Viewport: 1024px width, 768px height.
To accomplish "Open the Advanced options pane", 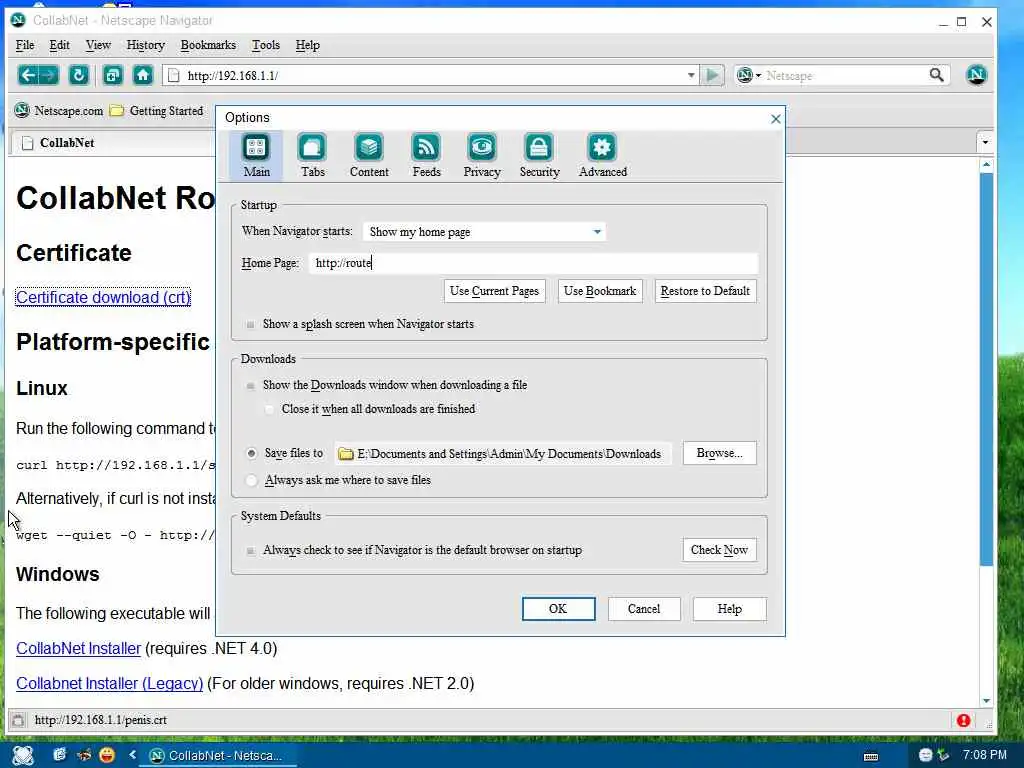I will tap(602, 155).
